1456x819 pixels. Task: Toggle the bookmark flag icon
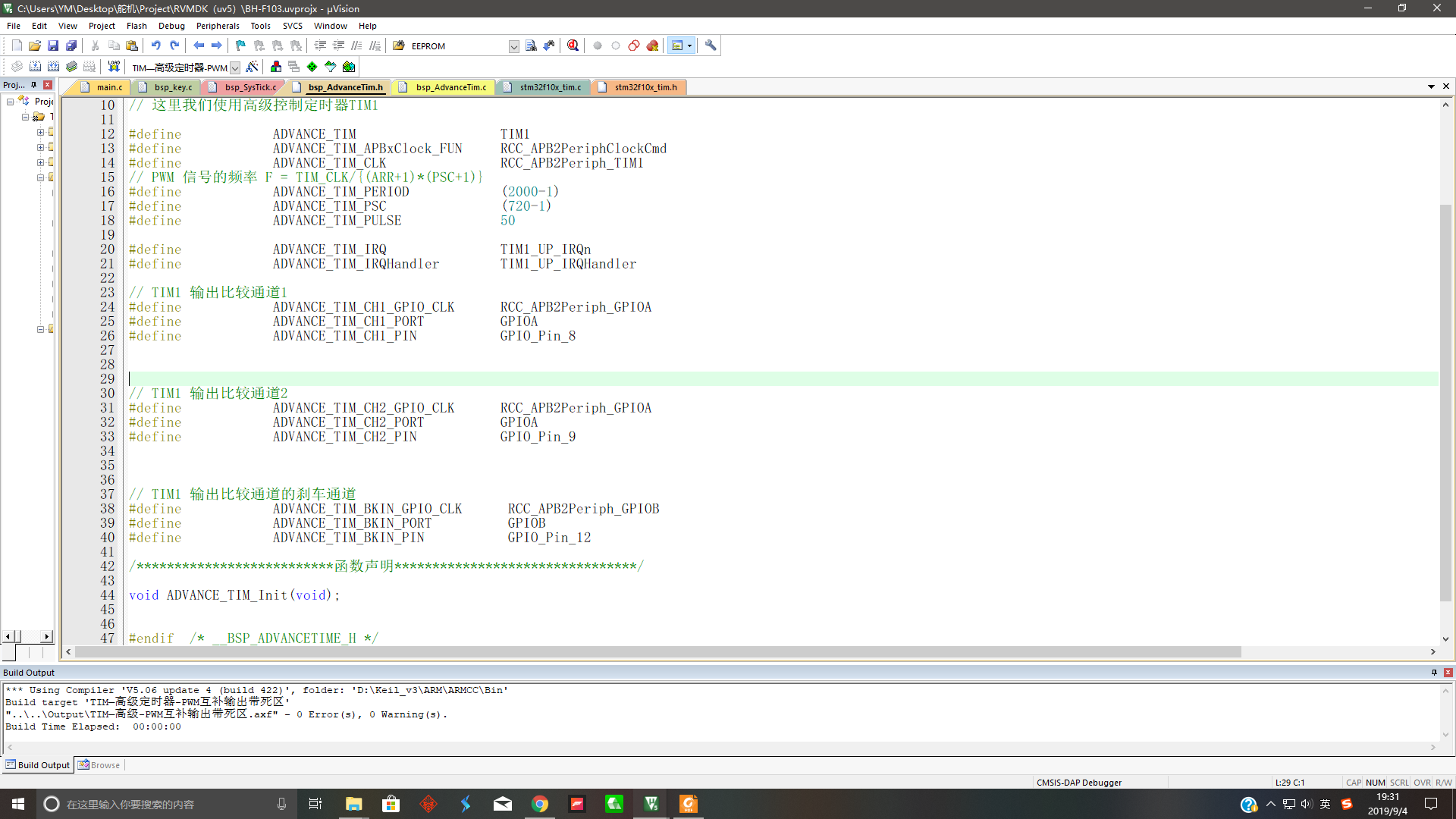(x=240, y=45)
